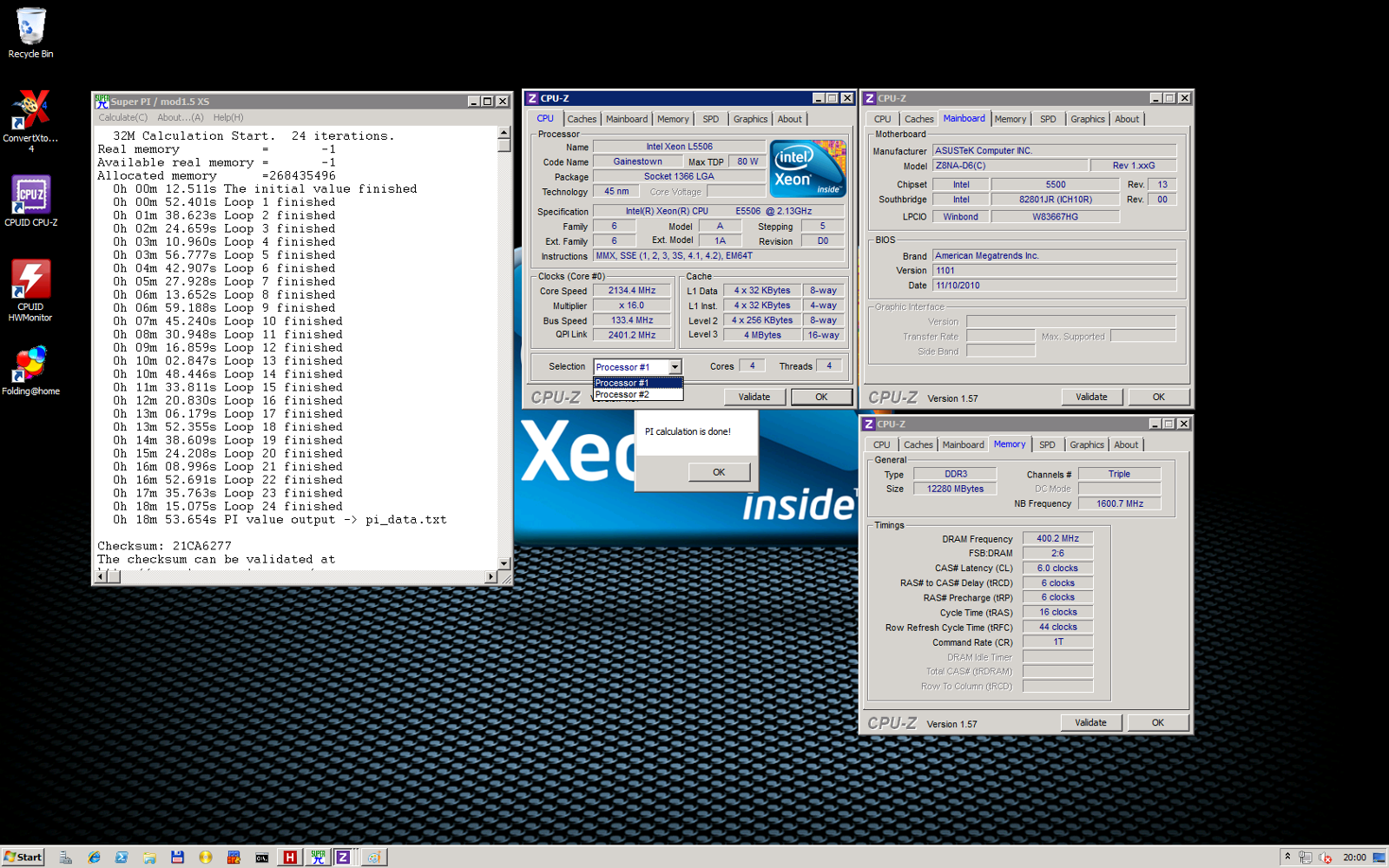The height and width of the screenshot is (868, 1389).
Task: Click Super PI horizontal scrollbar right arrow
Action: [x=490, y=576]
